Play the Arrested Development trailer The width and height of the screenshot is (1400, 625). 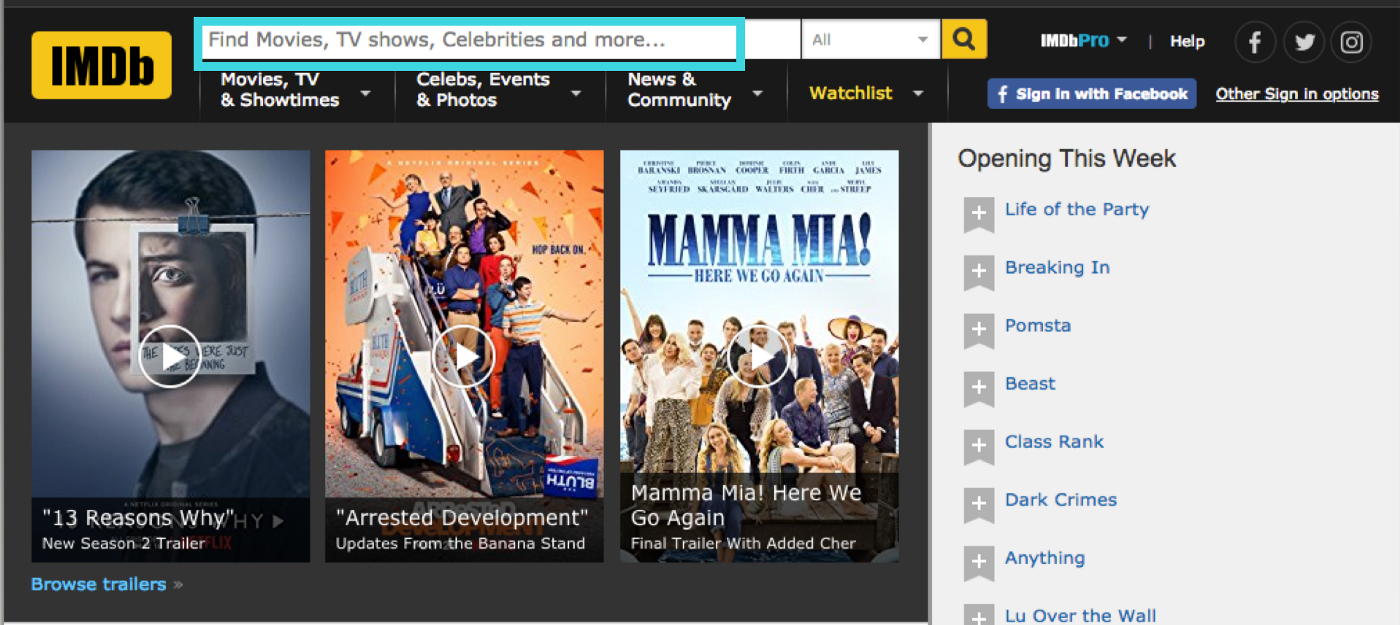[x=464, y=356]
